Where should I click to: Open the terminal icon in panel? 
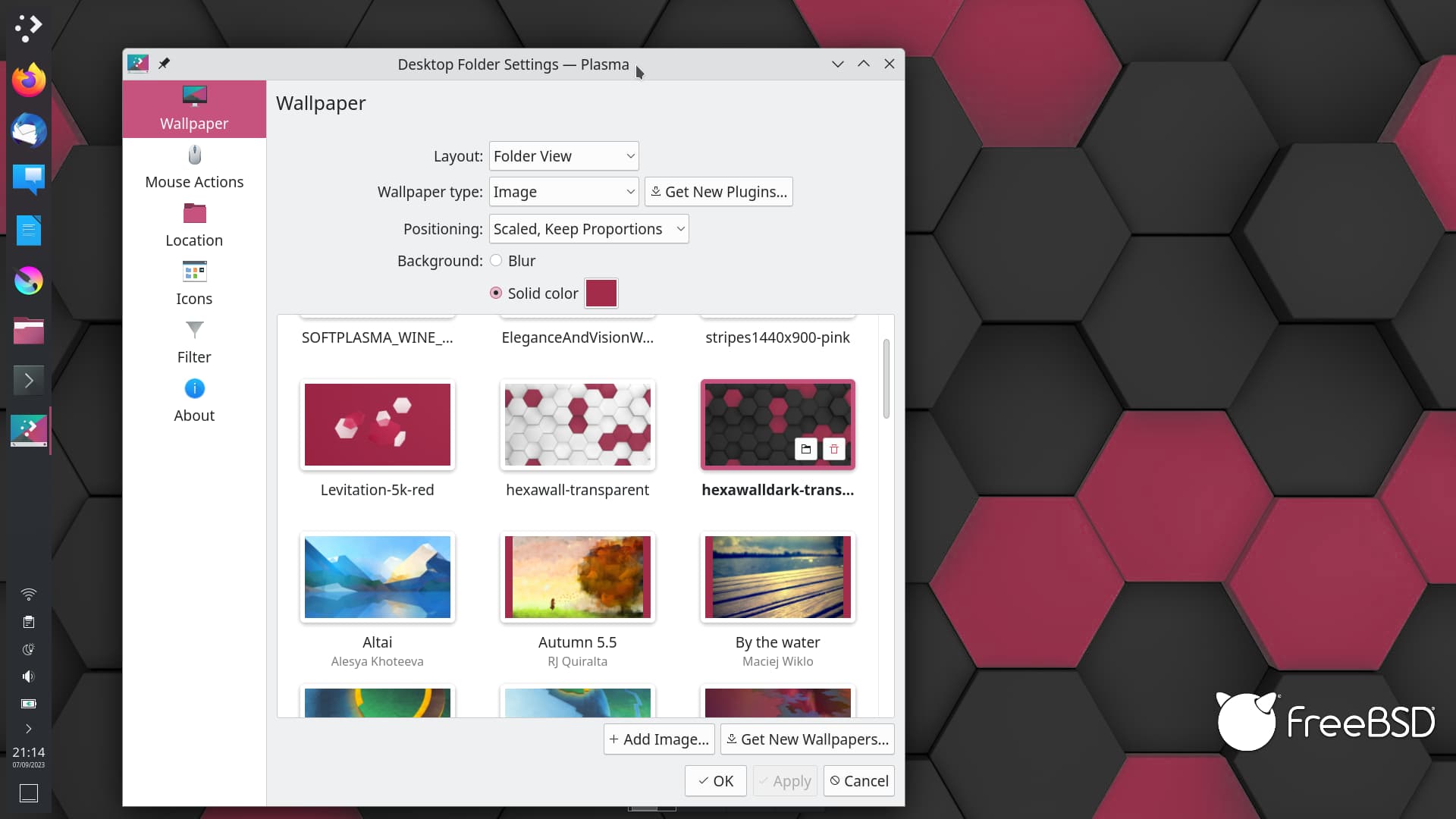[29, 380]
